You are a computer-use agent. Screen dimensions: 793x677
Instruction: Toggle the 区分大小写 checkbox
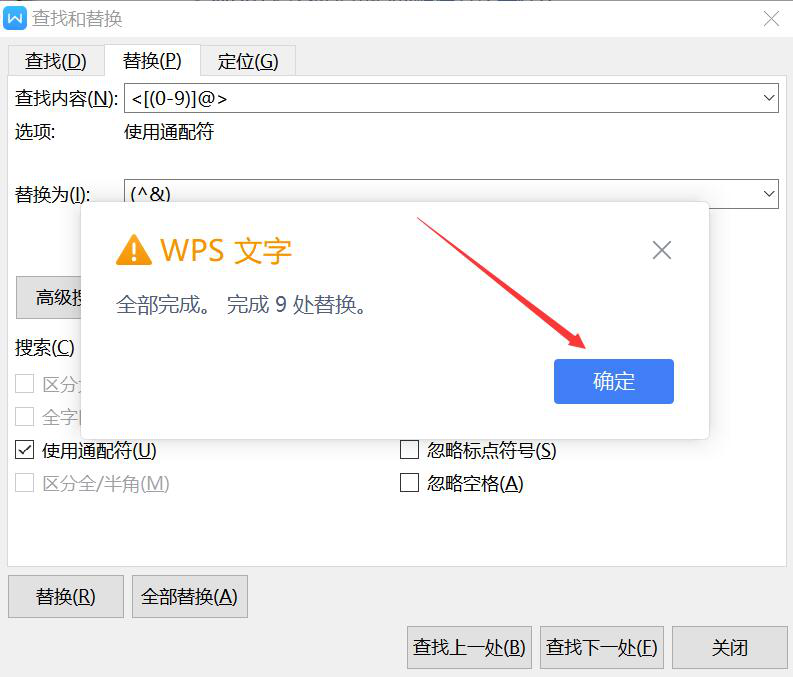(x=24, y=384)
